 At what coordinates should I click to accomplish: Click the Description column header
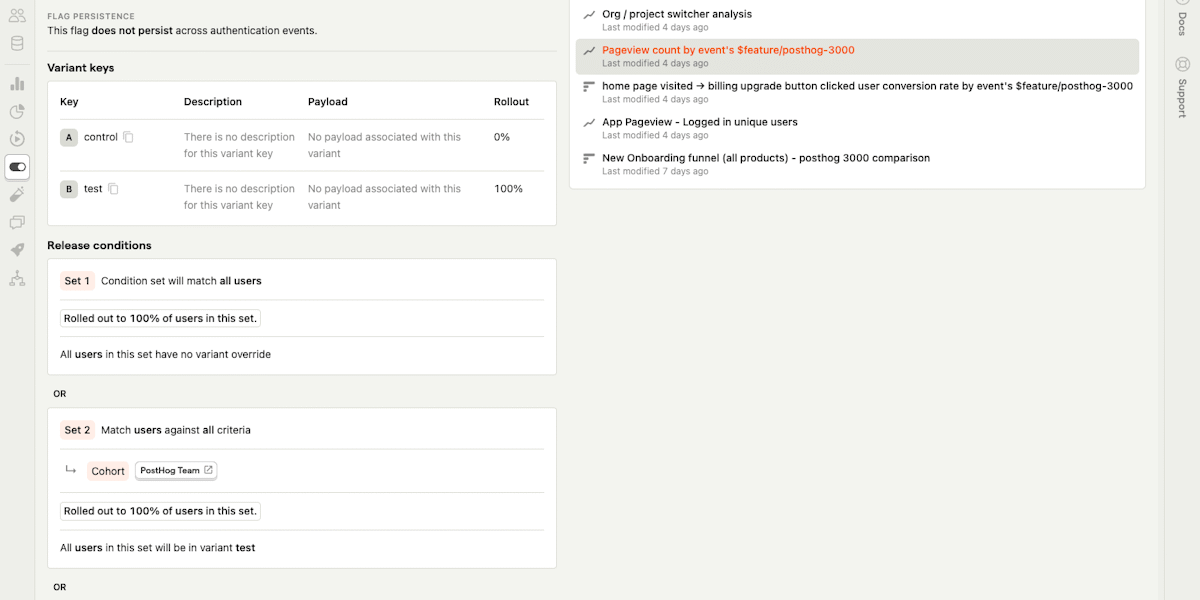click(213, 102)
